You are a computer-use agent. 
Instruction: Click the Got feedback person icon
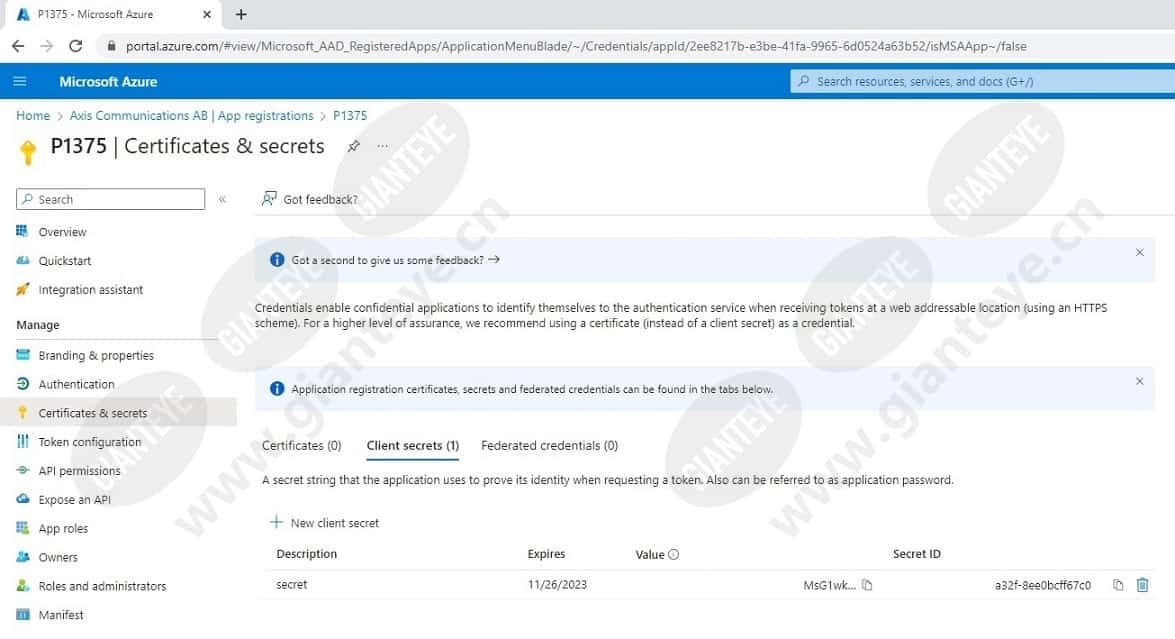coord(269,199)
